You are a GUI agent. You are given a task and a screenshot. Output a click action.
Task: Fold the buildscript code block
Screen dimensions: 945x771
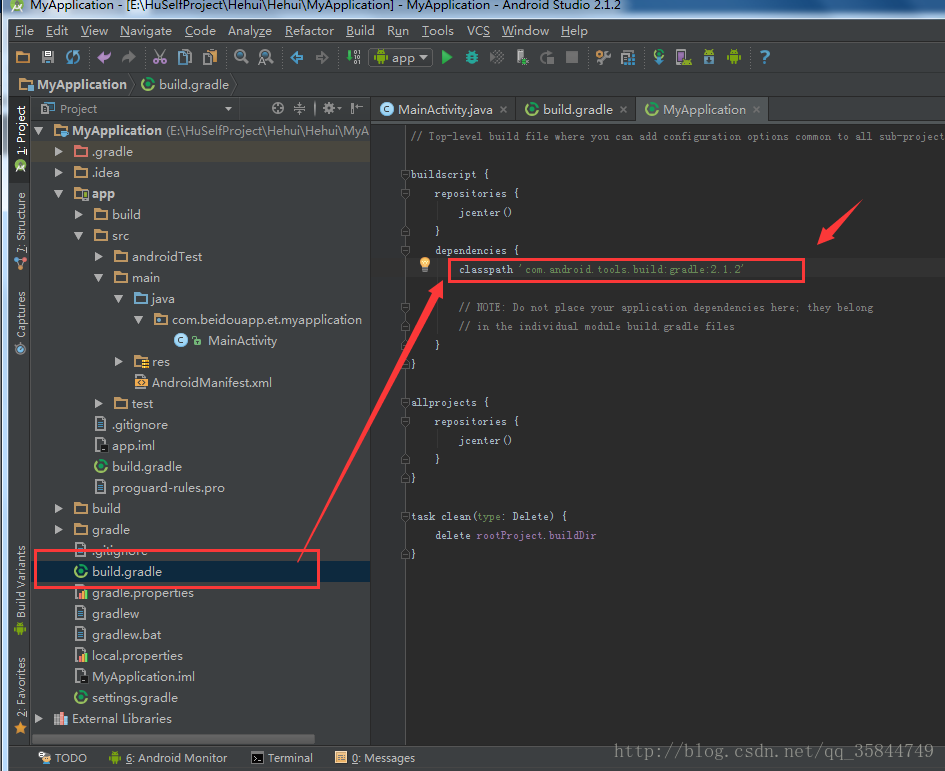pos(405,175)
